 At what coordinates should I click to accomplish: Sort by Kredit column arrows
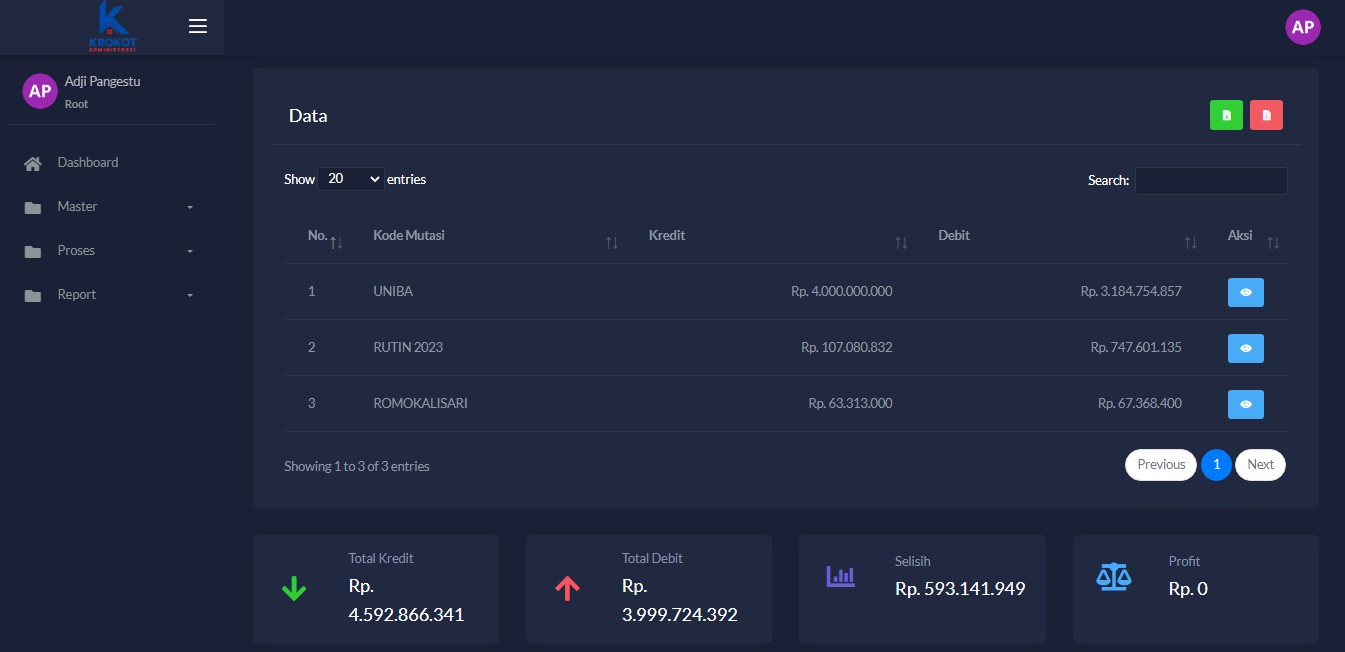[x=901, y=243]
